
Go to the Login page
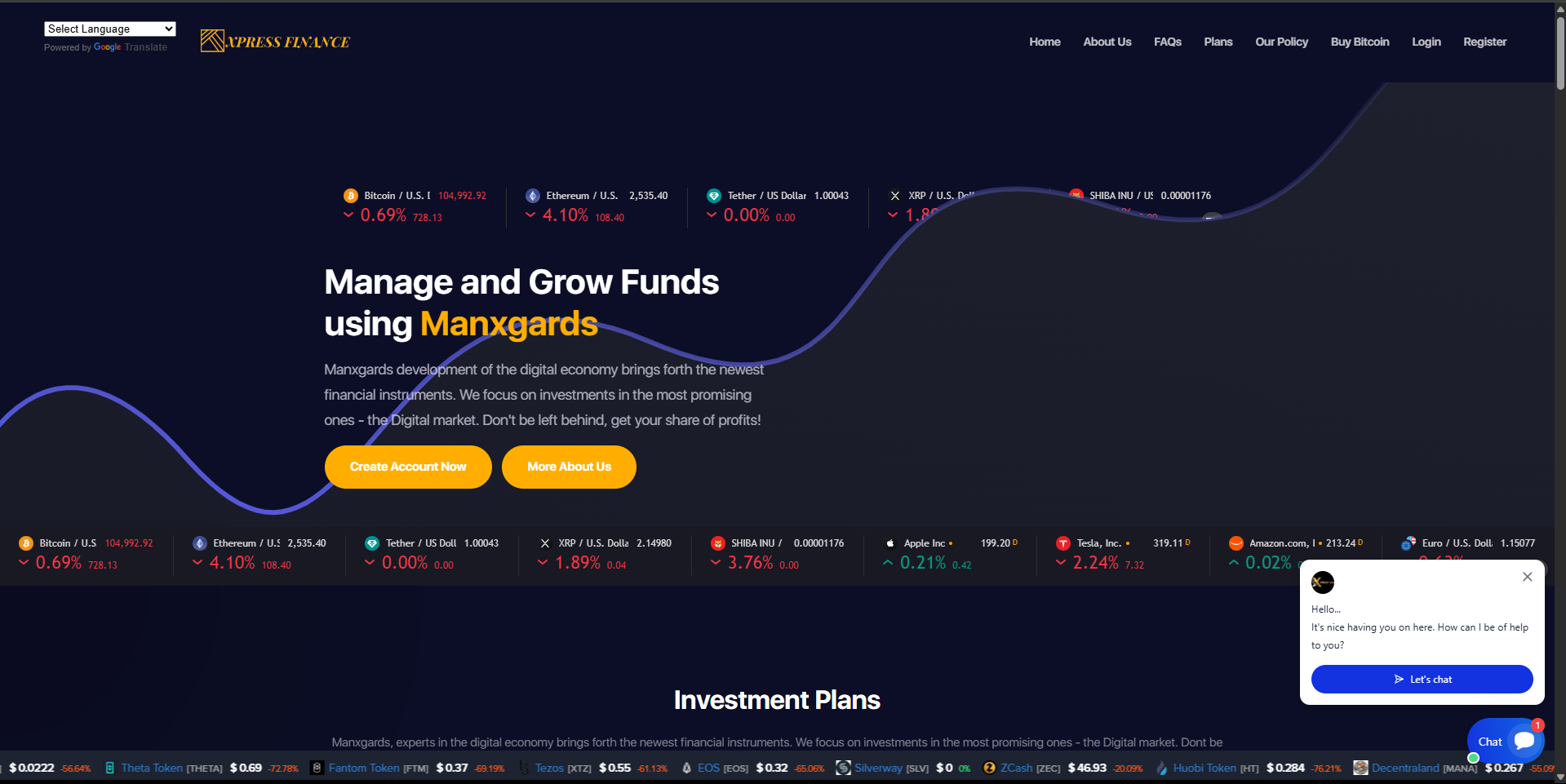coord(1426,42)
